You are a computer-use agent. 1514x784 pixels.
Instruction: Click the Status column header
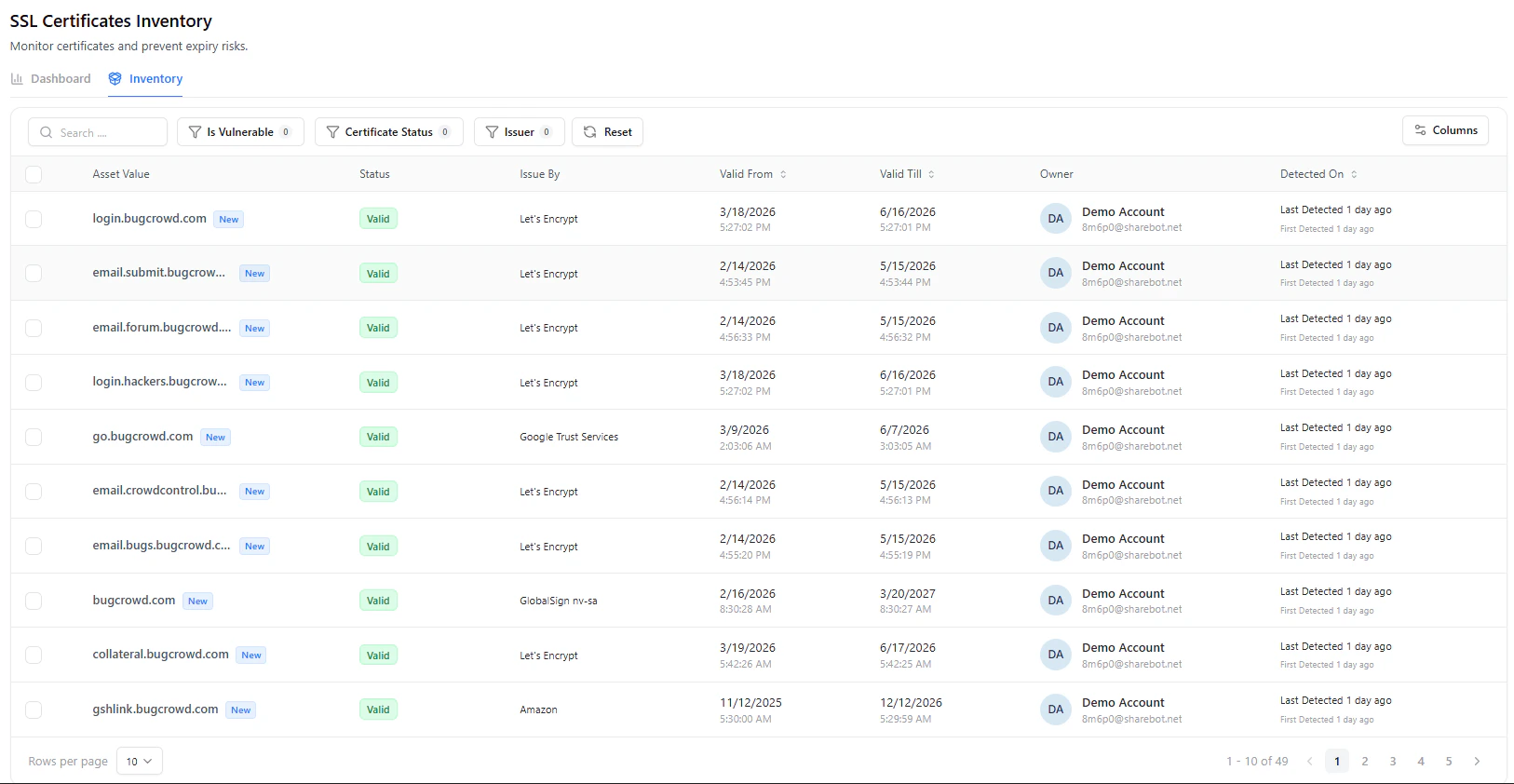pyautogui.click(x=374, y=174)
